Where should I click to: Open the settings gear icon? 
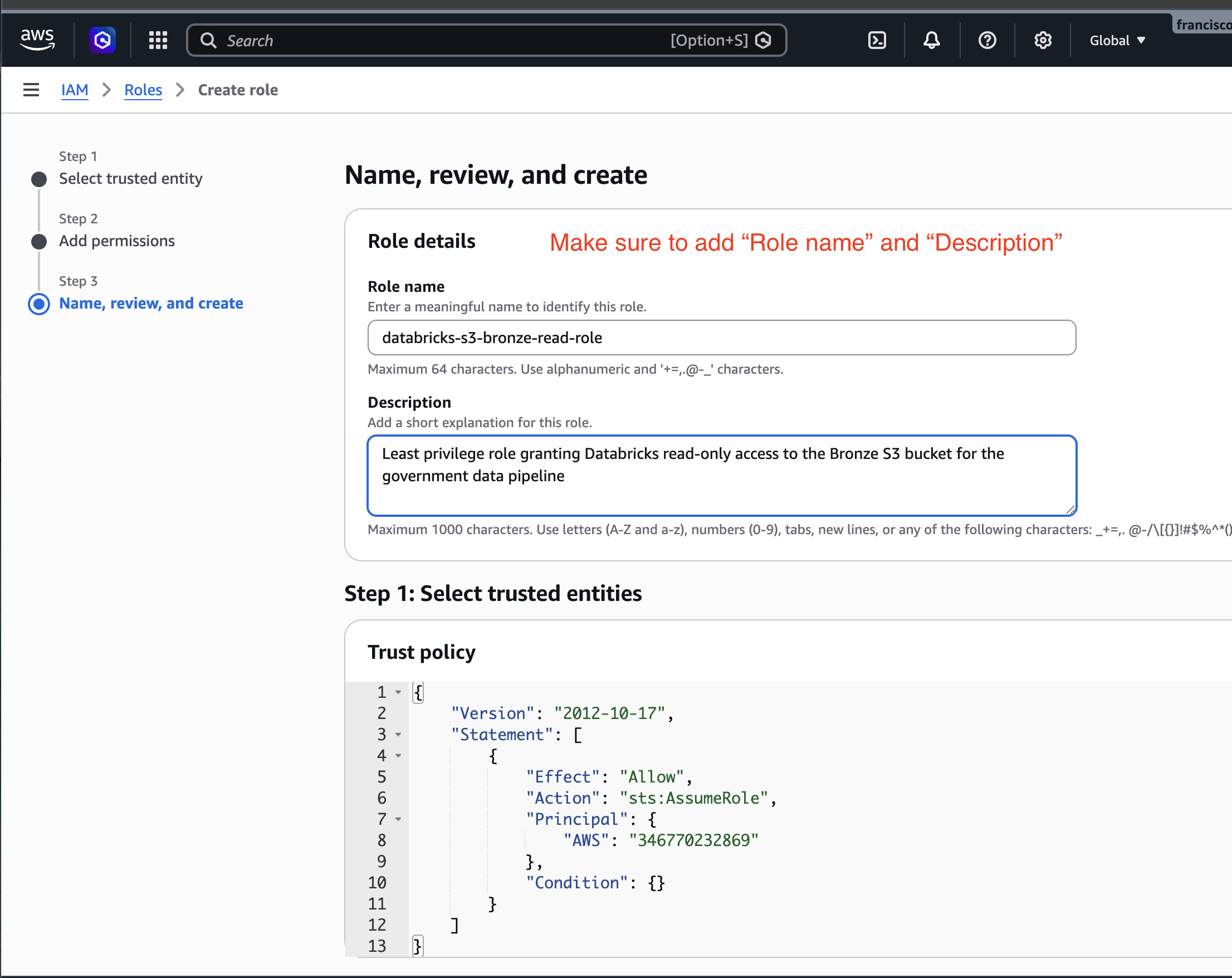tap(1043, 40)
